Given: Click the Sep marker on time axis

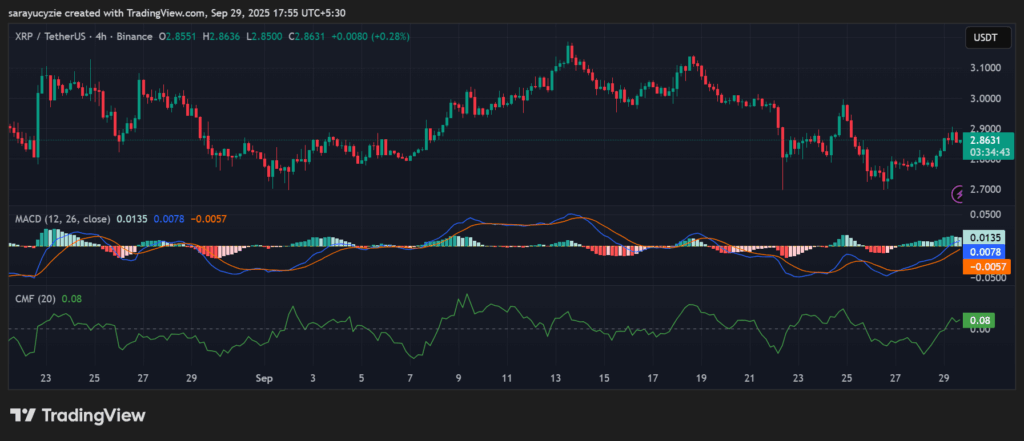Looking at the screenshot, I should [x=264, y=379].
